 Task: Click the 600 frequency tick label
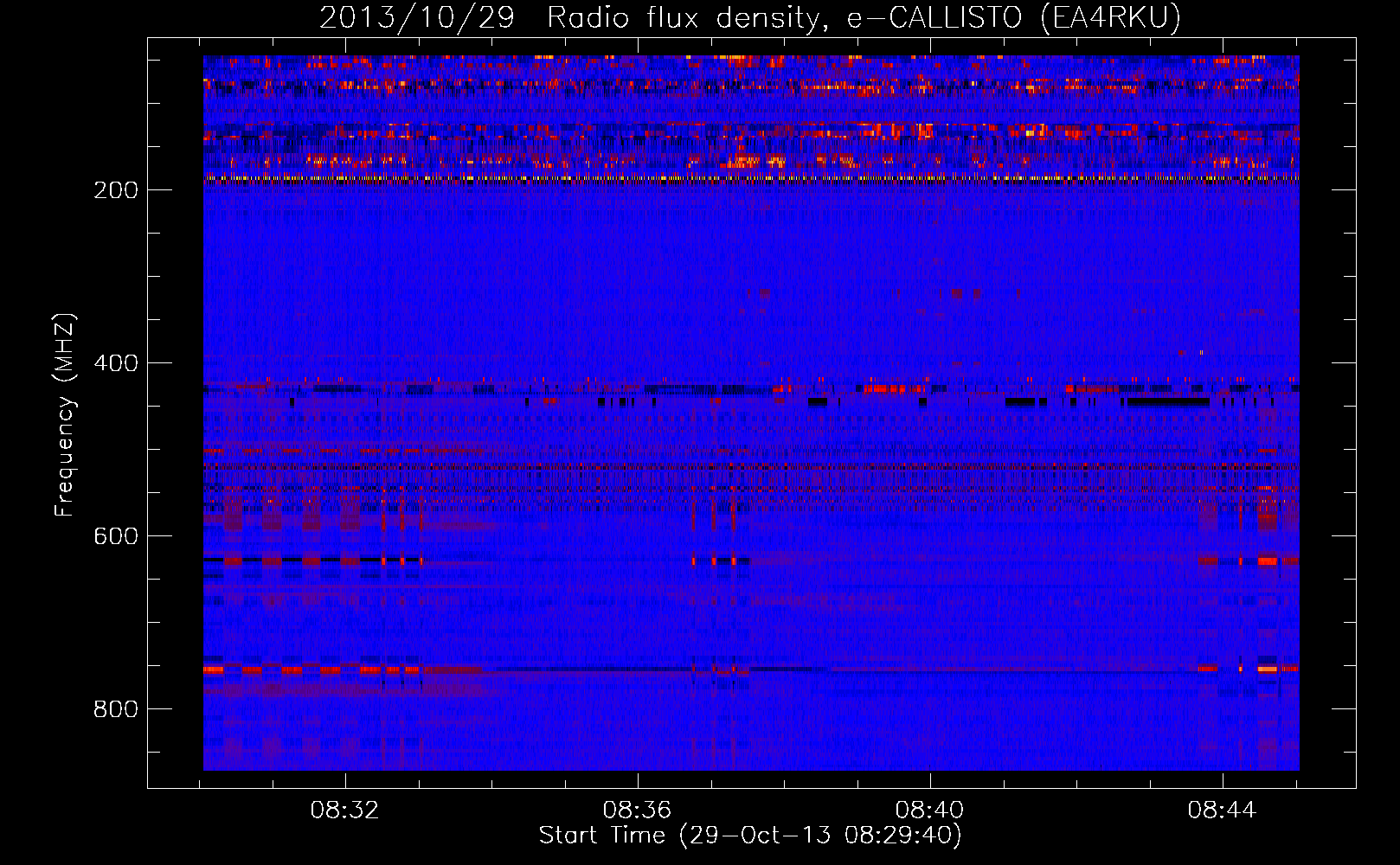tap(116, 536)
